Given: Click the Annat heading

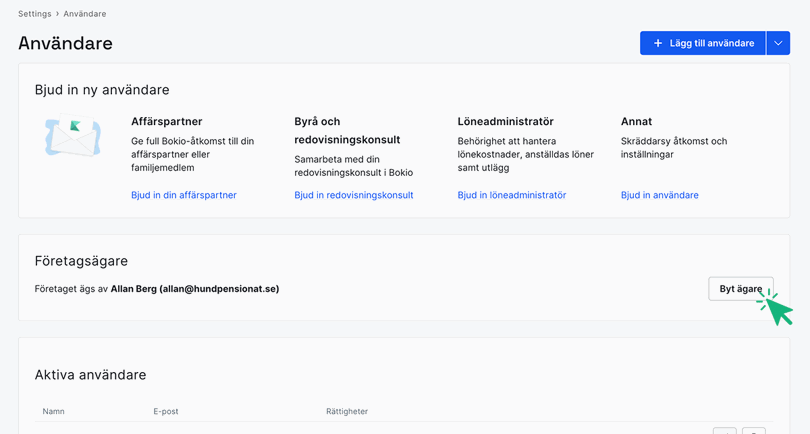Looking at the screenshot, I should tap(636, 121).
